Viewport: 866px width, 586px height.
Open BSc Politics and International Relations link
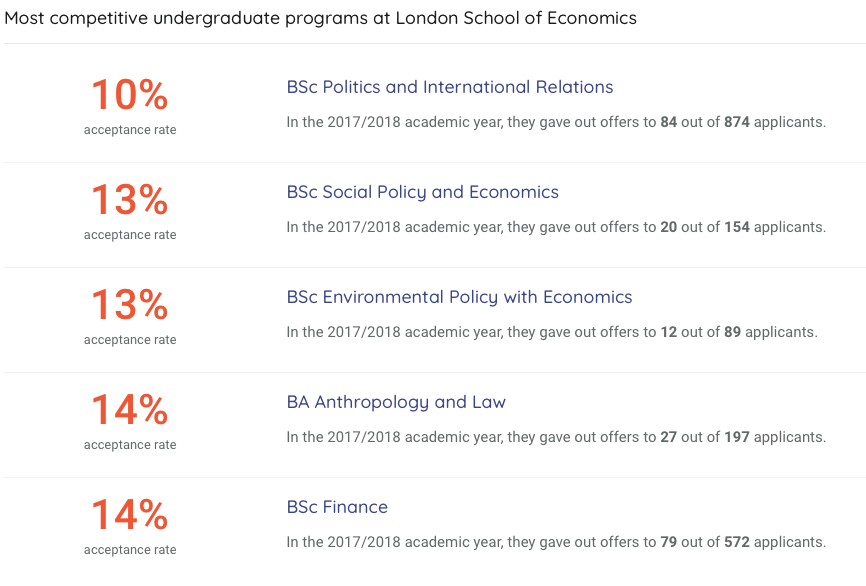click(449, 87)
